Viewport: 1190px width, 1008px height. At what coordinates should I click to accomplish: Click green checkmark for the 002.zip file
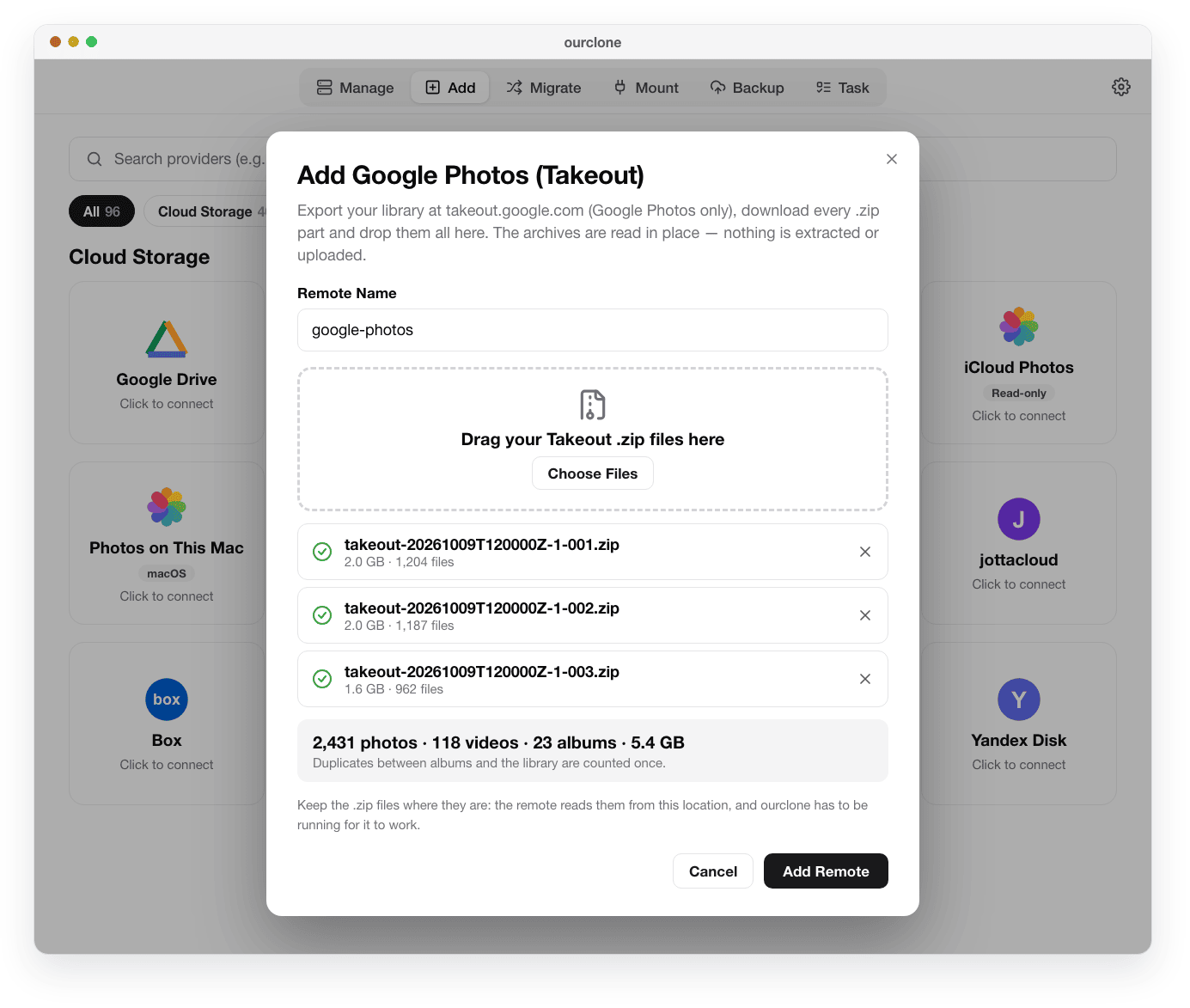point(322,615)
